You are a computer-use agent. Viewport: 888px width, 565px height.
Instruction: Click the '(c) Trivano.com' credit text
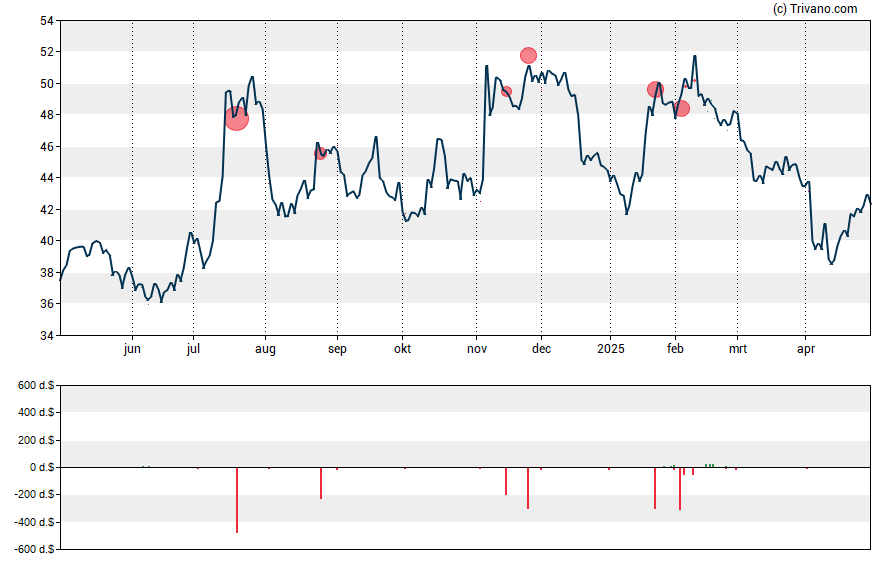[x=815, y=8]
